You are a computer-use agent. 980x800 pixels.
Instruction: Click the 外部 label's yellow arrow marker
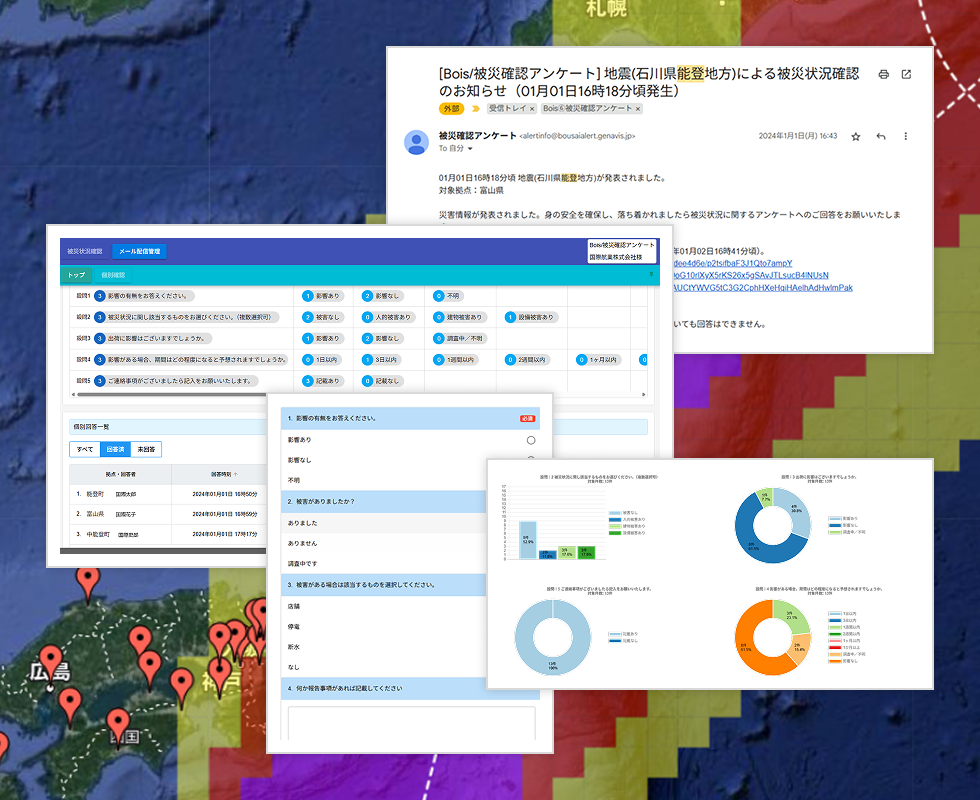(476, 108)
